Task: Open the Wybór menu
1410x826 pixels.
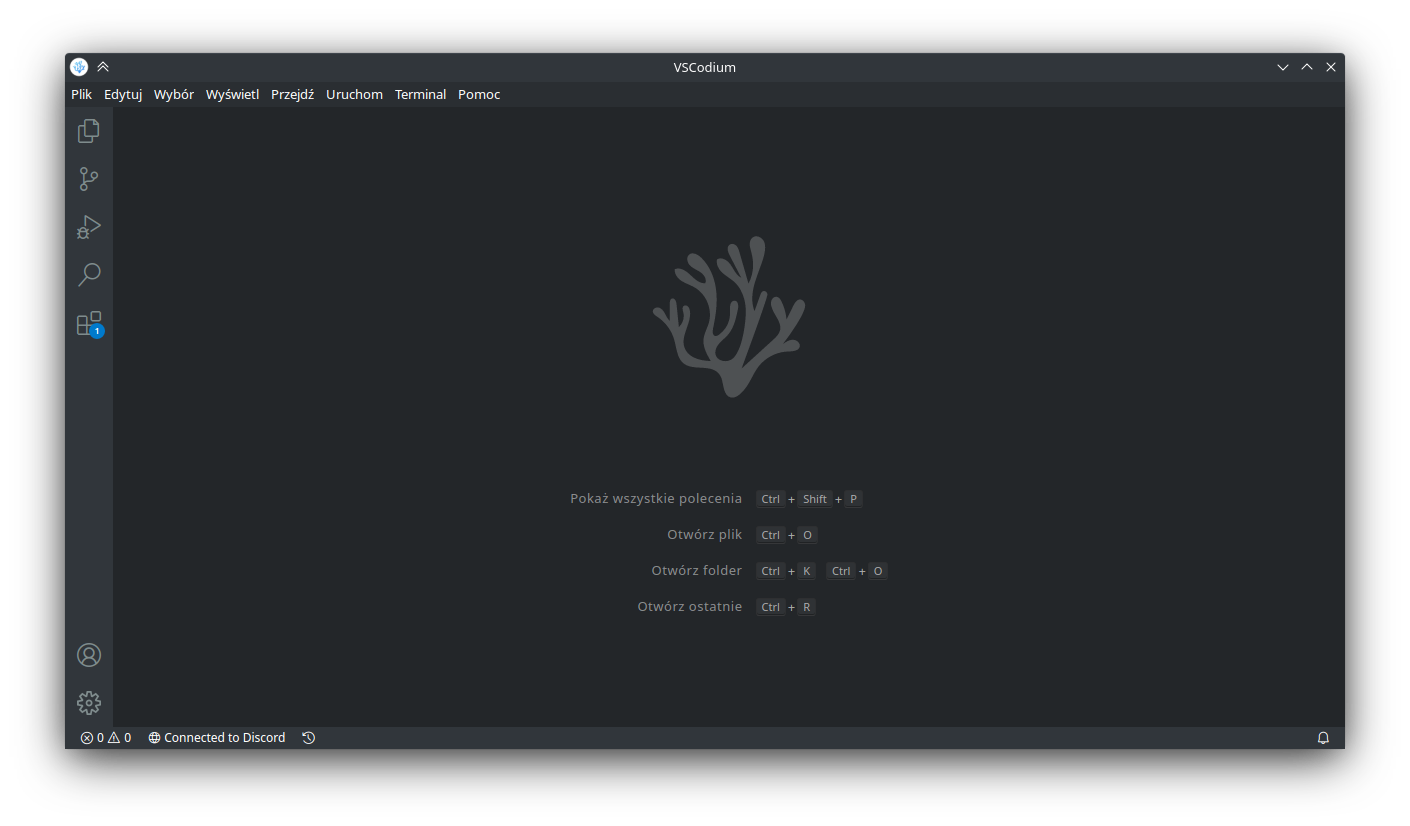Action: 174,95
